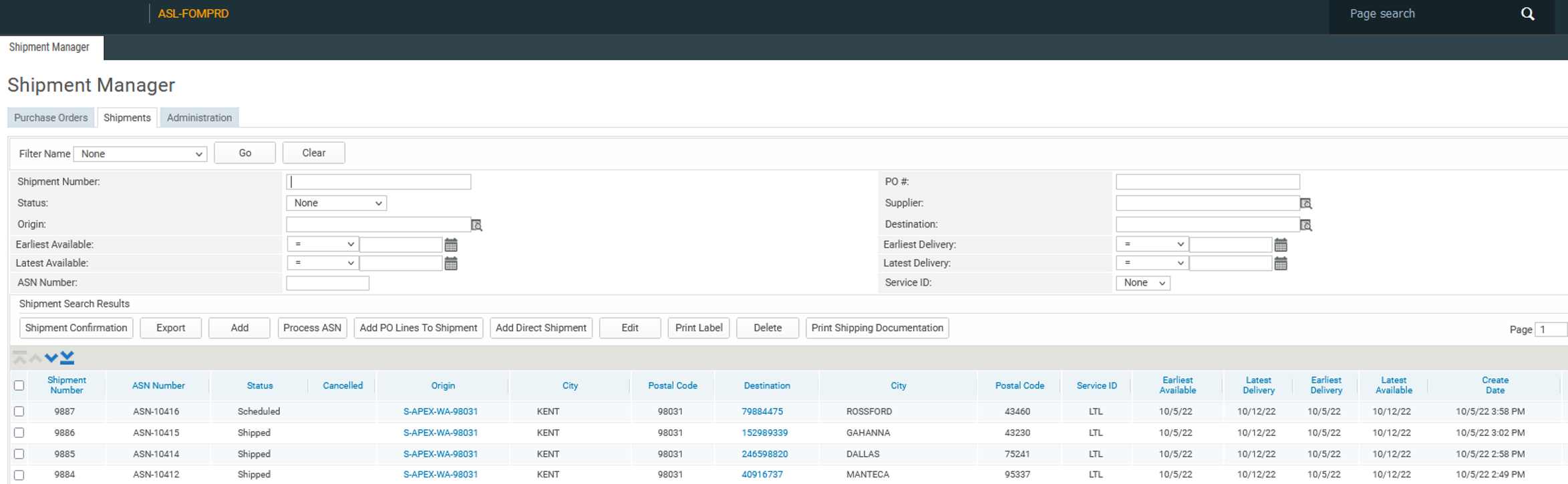The image size is (1568, 484).
Task: Click the next page down arrow
Action: coord(51,358)
